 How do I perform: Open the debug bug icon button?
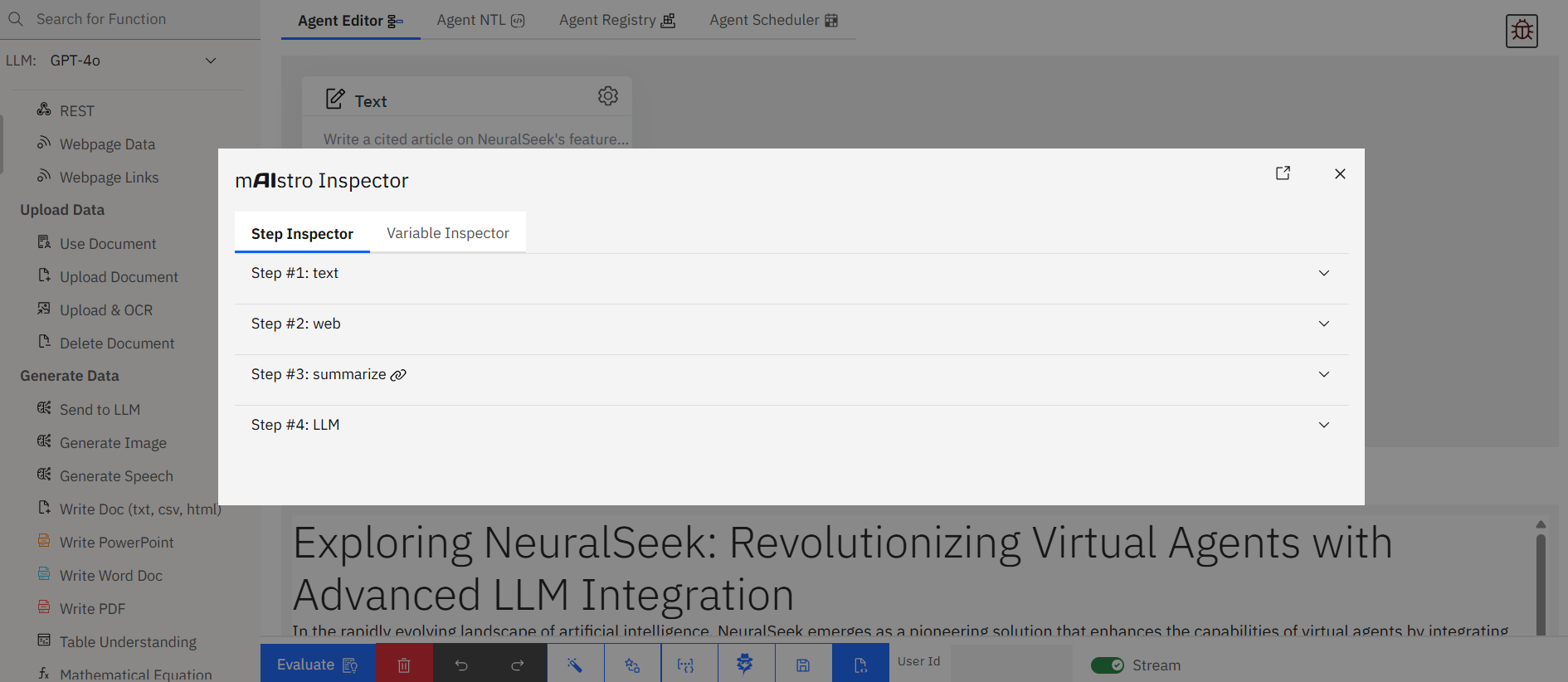click(1522, 31)
